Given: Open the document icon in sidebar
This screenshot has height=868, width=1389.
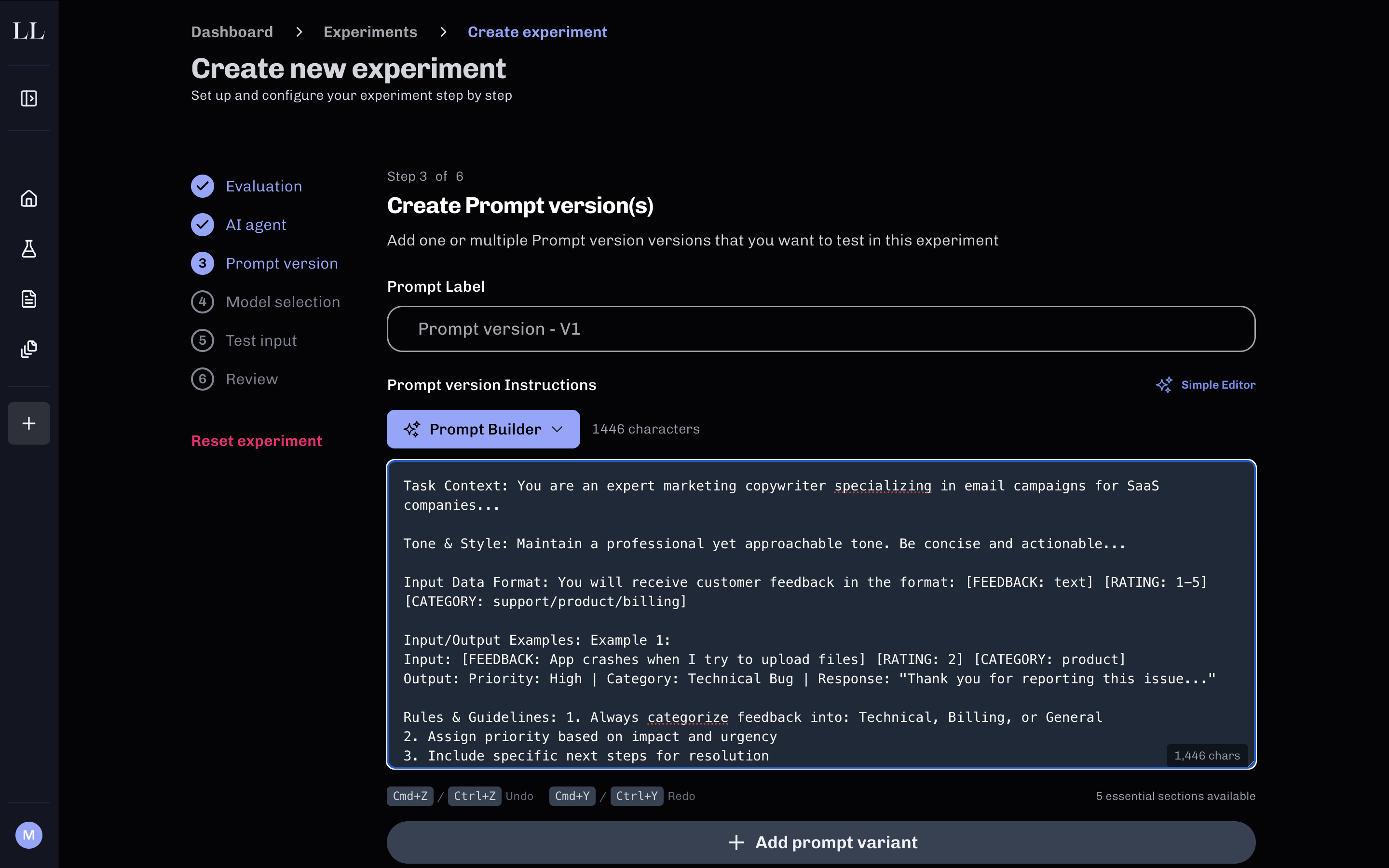Looking at the screenshot, I should click(29, 298).
